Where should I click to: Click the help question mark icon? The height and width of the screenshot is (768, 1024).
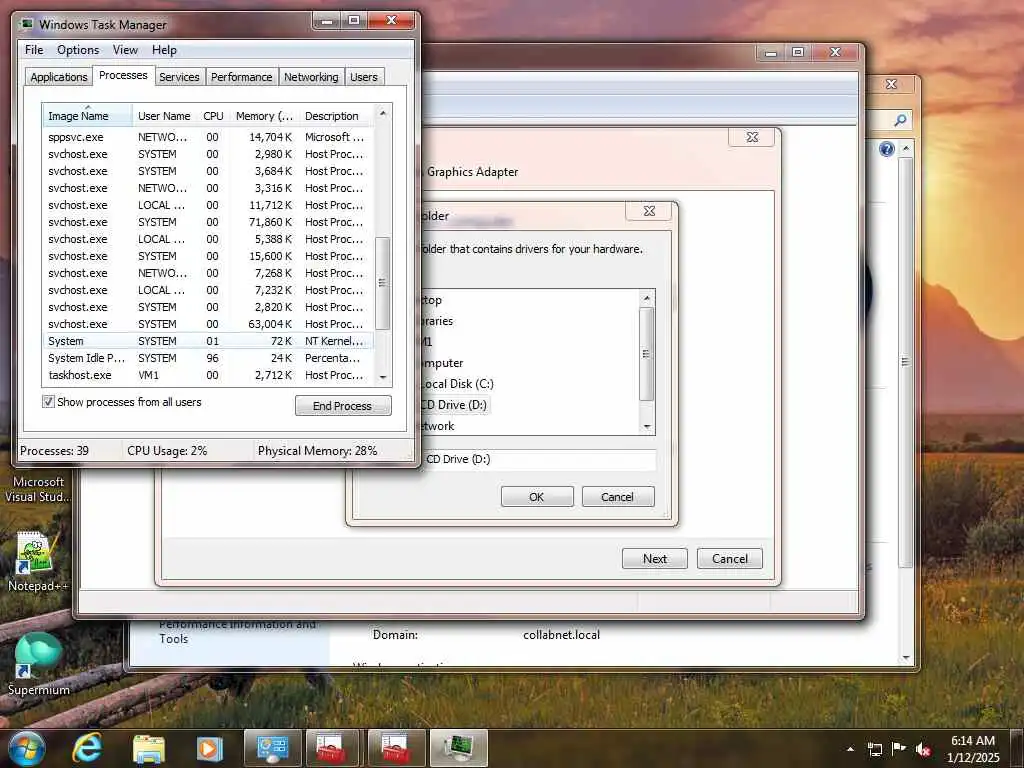pyautogui.click(x=886, y=150)
